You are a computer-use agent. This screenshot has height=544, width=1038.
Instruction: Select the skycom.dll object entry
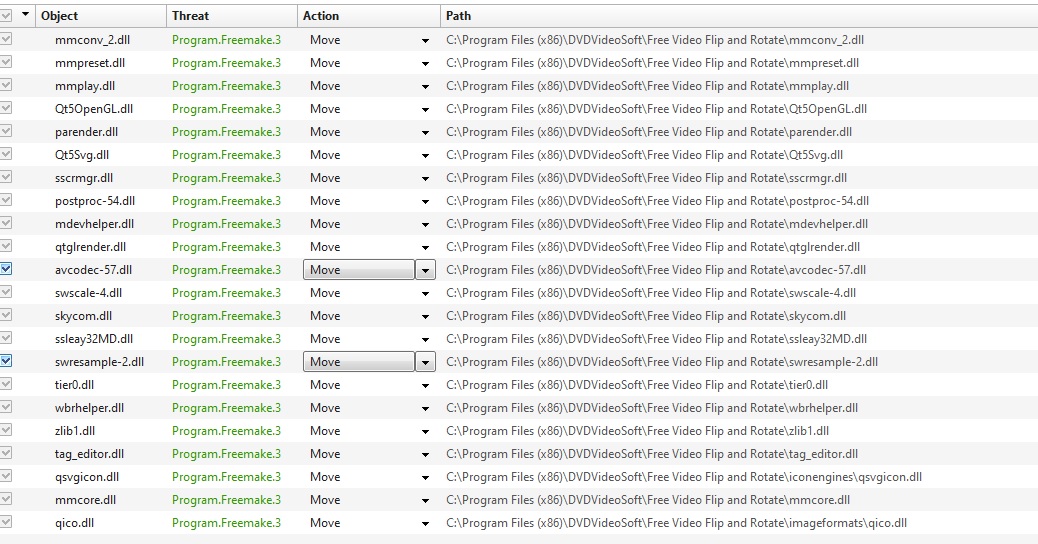coord(83,316)
